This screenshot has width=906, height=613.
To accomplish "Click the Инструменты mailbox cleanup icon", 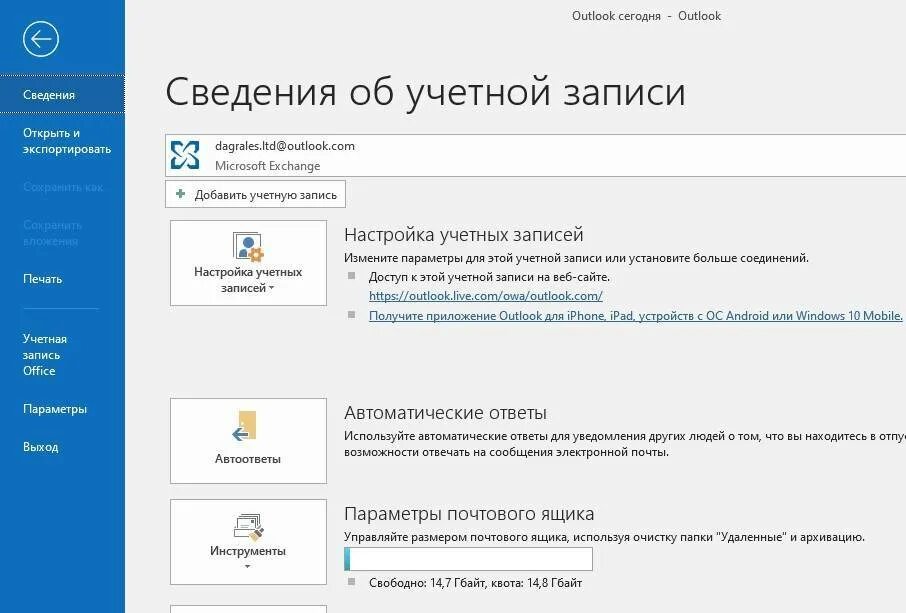I will 248,527.
